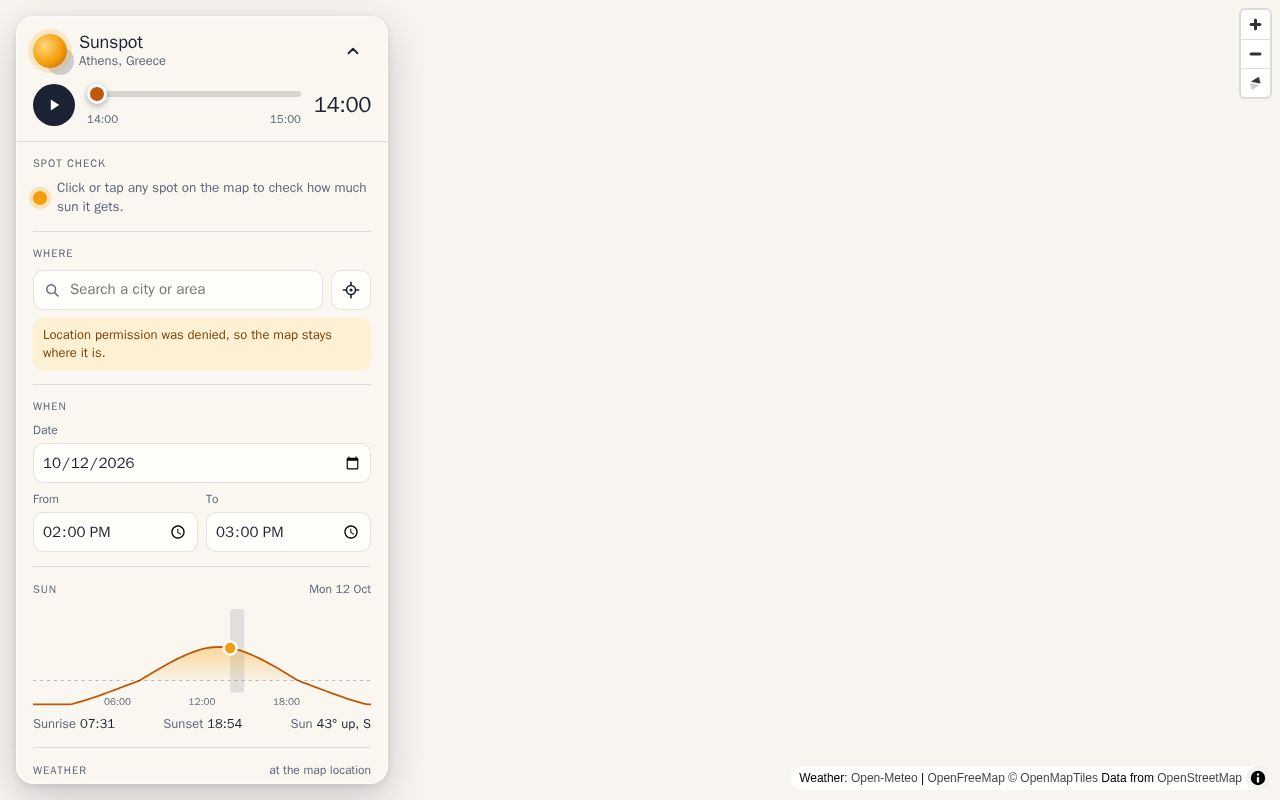This screenshot has height=800, width=1280.
Task: Click the Sunspot sun logo
Action: click(x=50, y=51)
